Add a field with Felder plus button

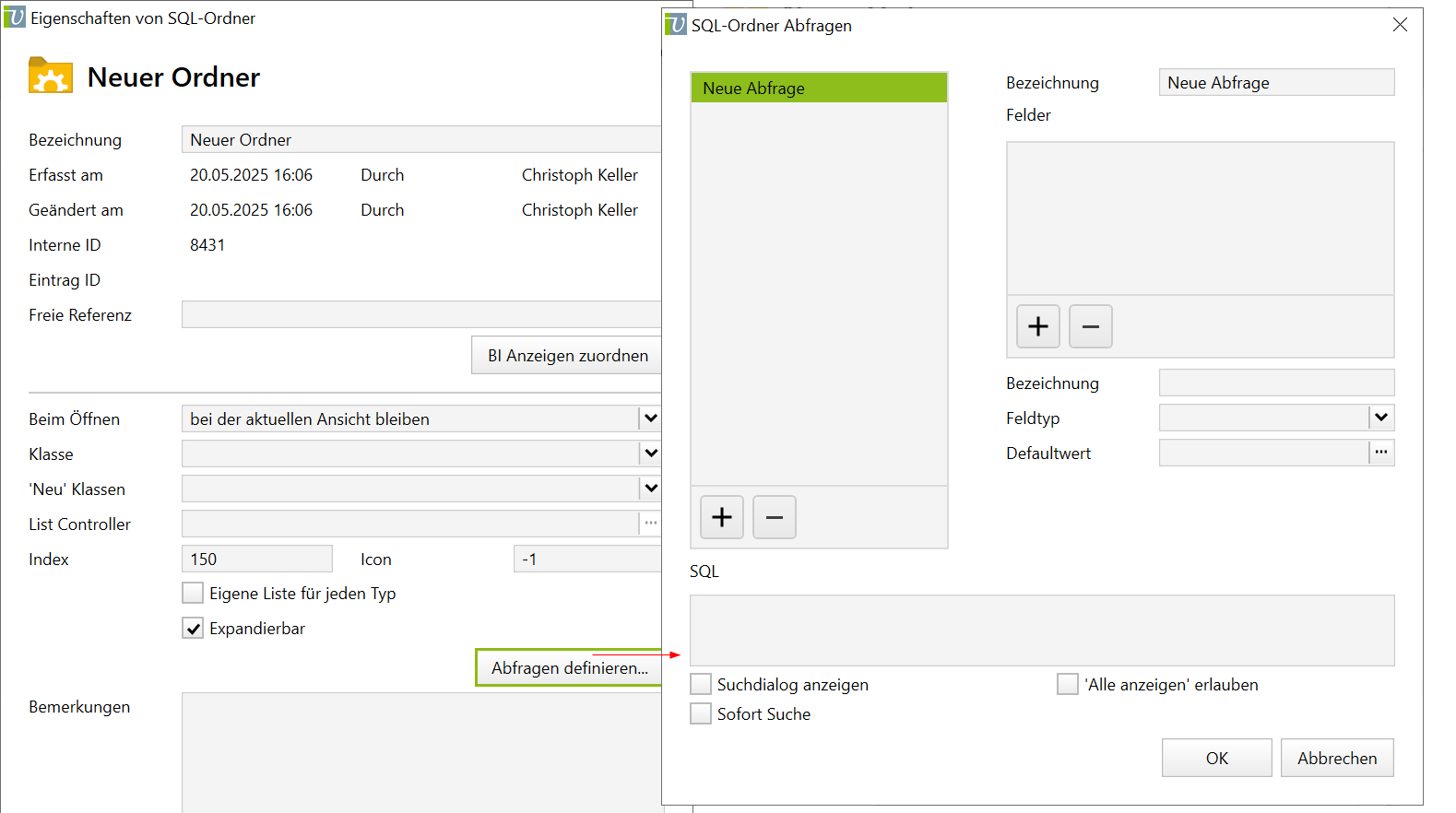click(1037, 326)
